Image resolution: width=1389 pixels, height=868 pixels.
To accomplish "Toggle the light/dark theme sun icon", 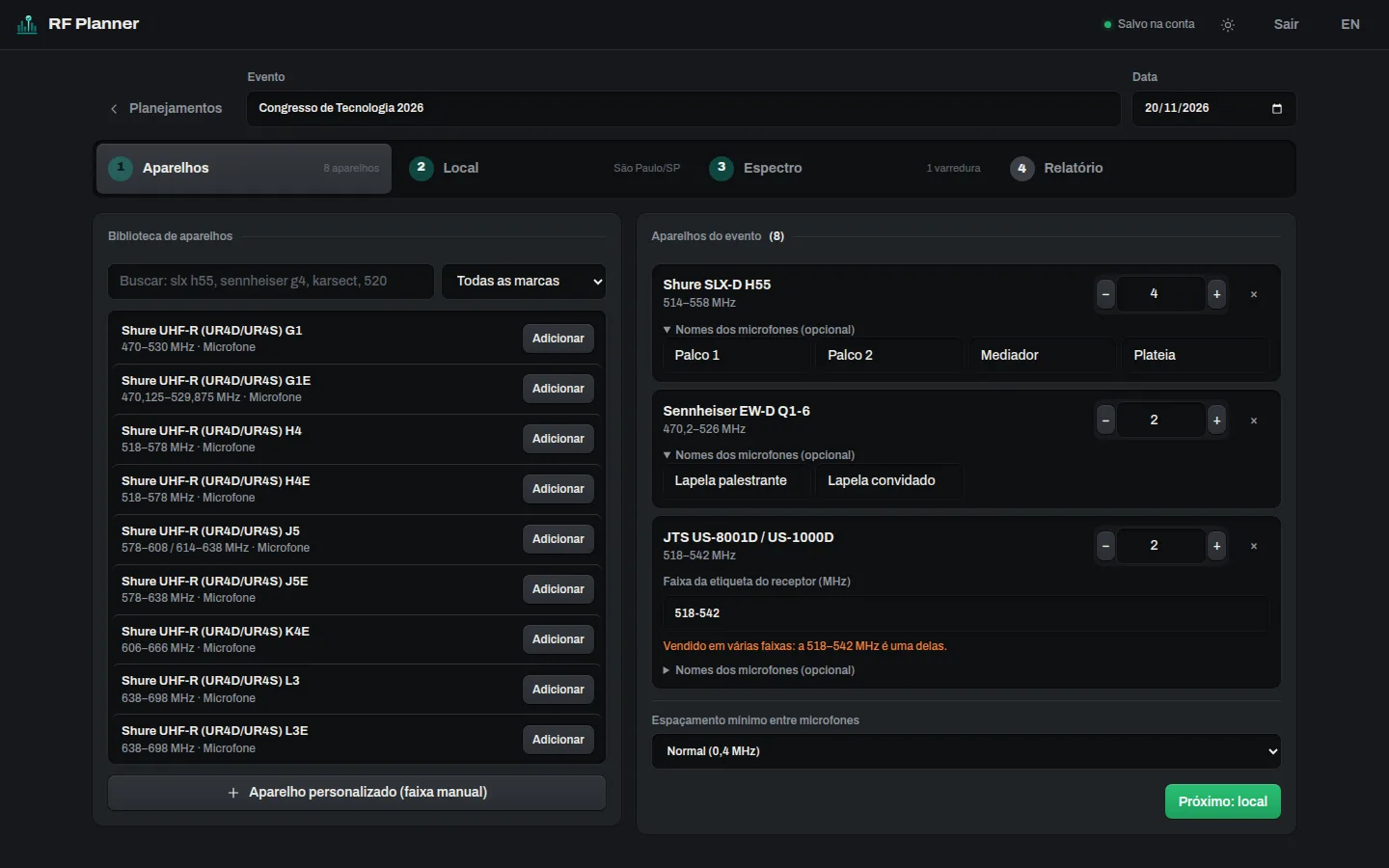I will click(x=1228, y=25).
